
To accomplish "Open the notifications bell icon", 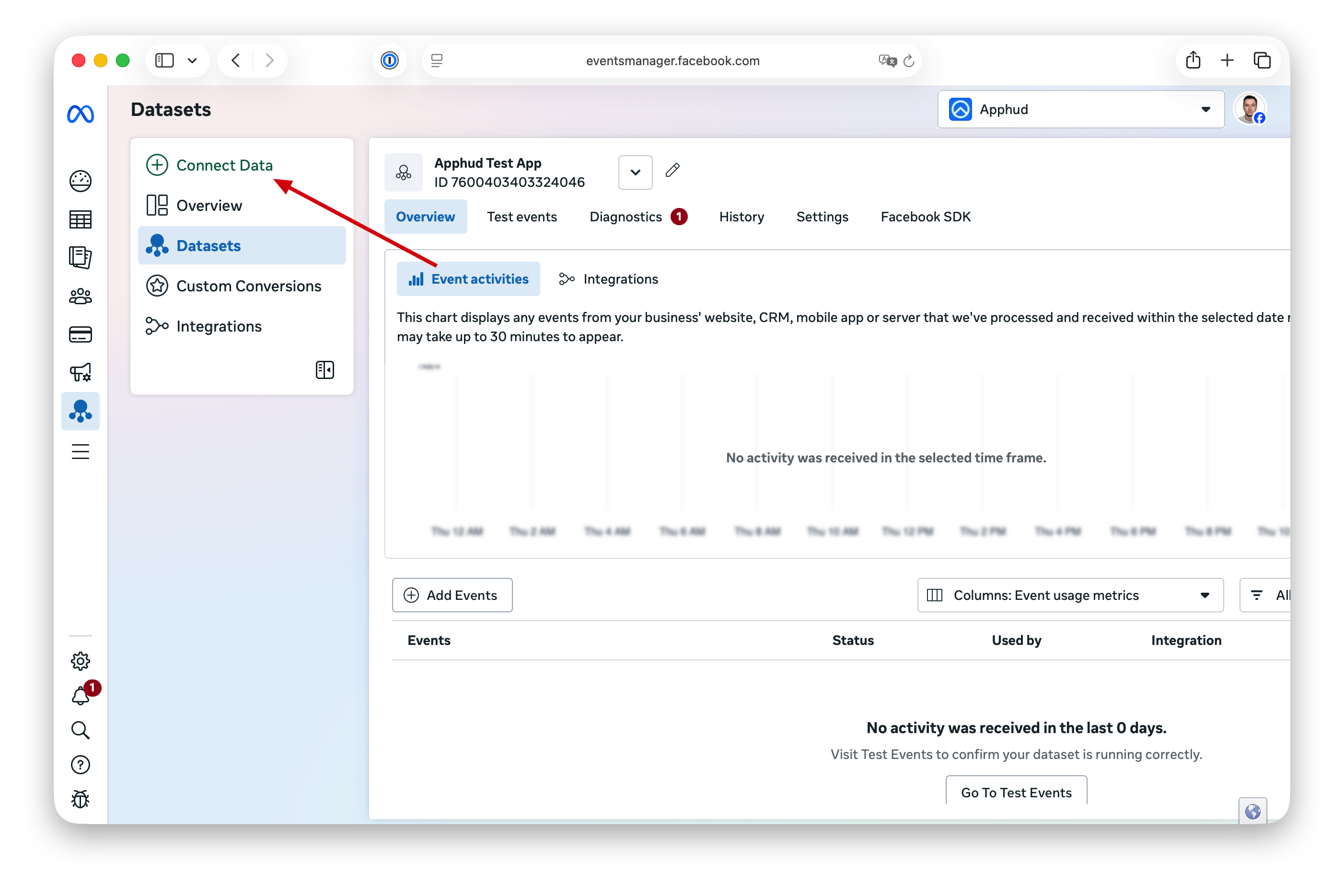I will [x=80, y=696].
